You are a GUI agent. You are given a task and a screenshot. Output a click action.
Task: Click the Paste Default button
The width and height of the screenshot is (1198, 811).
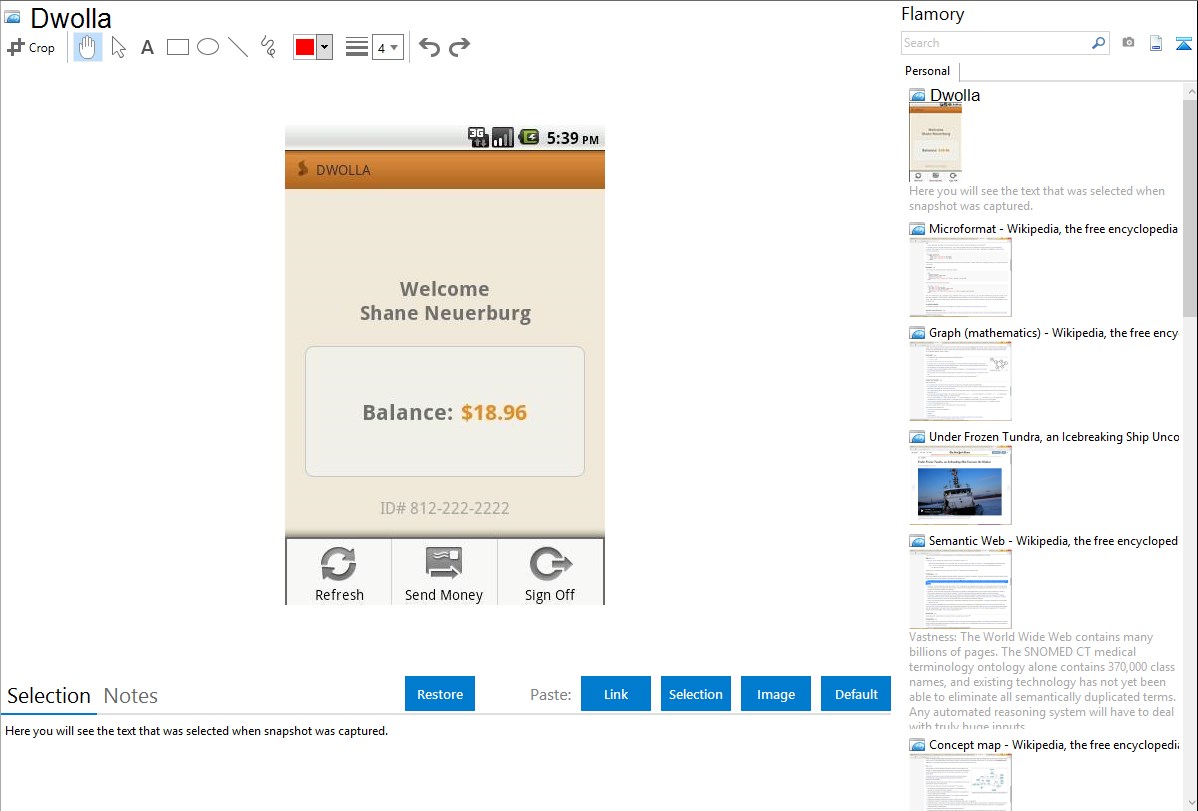click(x=856, y=694)
